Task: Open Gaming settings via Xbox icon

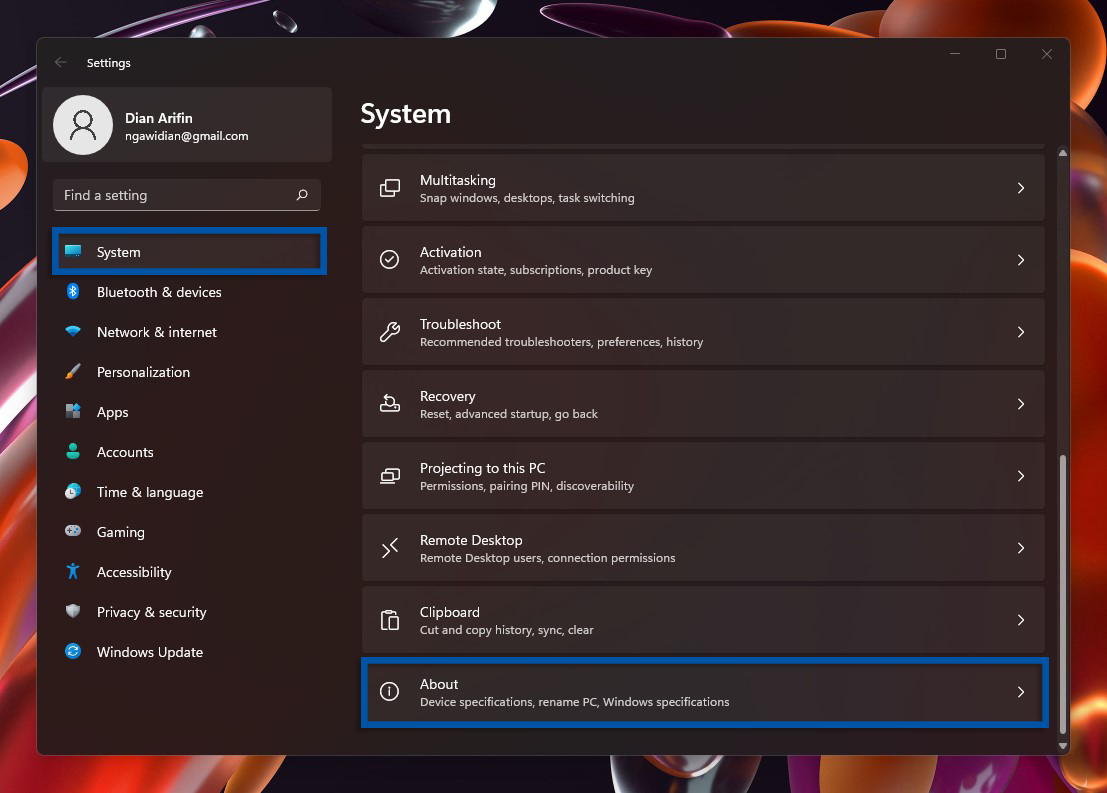Action: (x=73, y=531)
